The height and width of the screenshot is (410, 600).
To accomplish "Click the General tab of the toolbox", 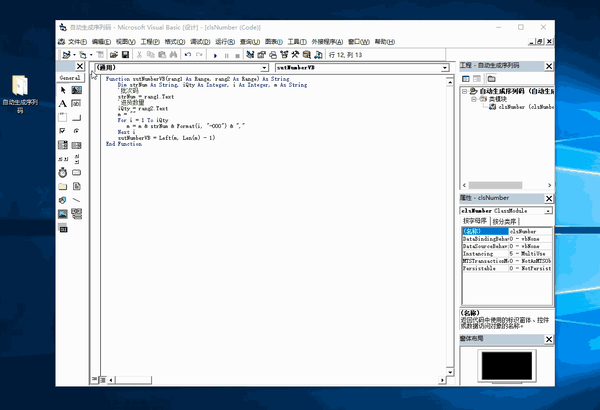I will point(70,78).
